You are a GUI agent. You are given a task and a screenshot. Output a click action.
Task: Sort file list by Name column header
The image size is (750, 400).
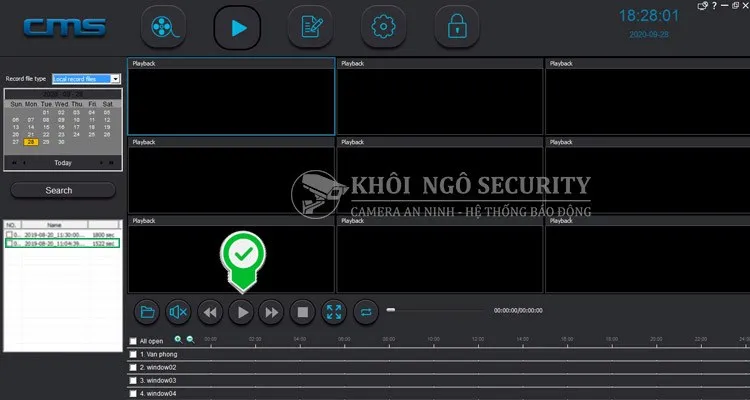point(55,225)
